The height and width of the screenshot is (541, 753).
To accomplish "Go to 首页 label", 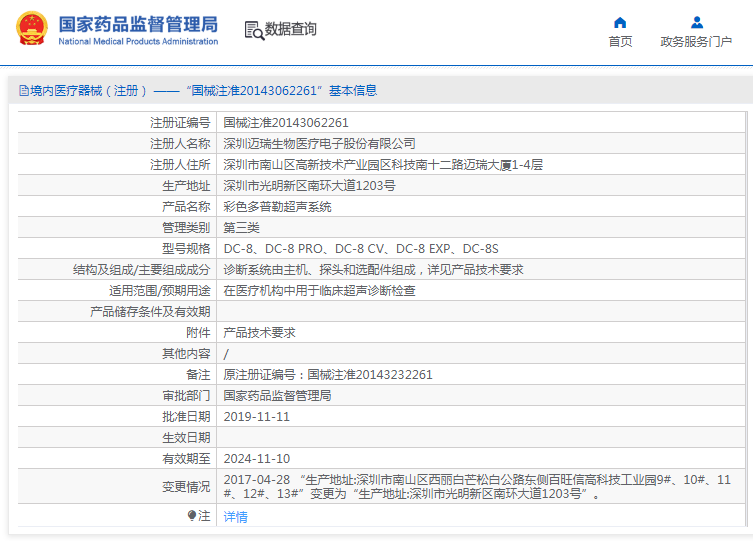I will (620, 42).
